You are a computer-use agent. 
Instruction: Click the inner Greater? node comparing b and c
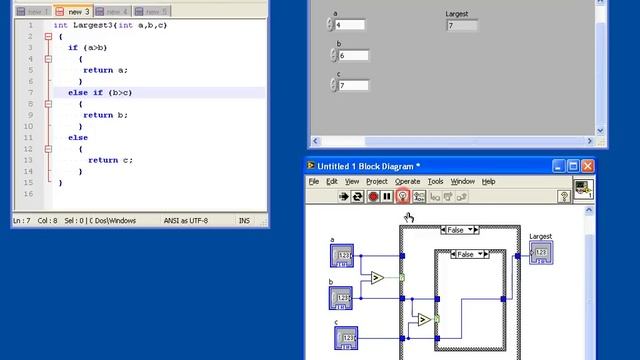tap(424, 319)
